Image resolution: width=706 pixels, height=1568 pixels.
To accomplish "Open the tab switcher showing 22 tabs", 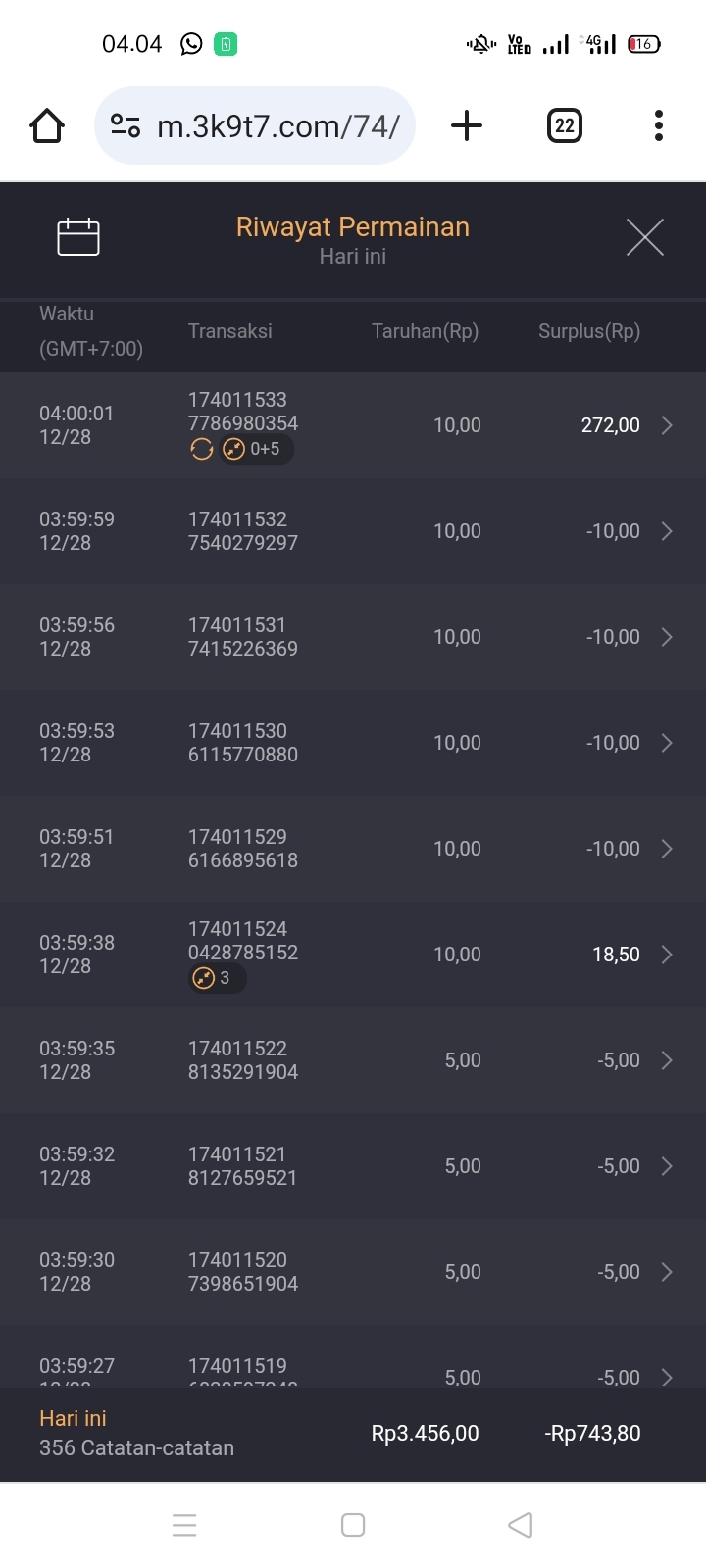I will coord(564,126).
